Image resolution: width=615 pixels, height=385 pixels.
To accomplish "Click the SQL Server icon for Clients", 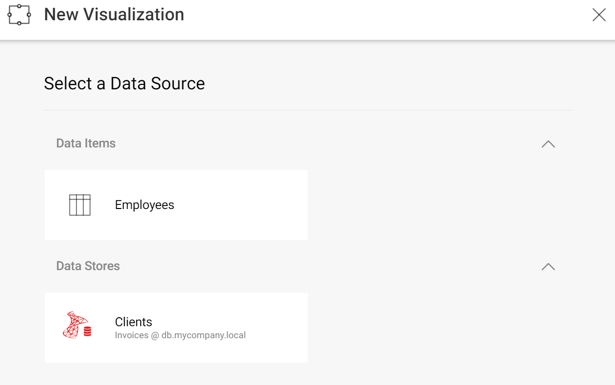I will coord(77,325).
